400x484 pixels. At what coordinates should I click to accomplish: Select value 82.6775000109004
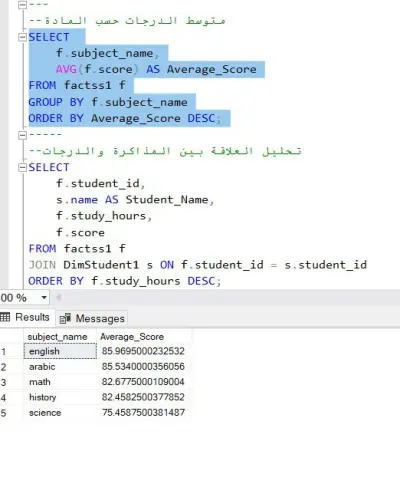tap(144, 382)
